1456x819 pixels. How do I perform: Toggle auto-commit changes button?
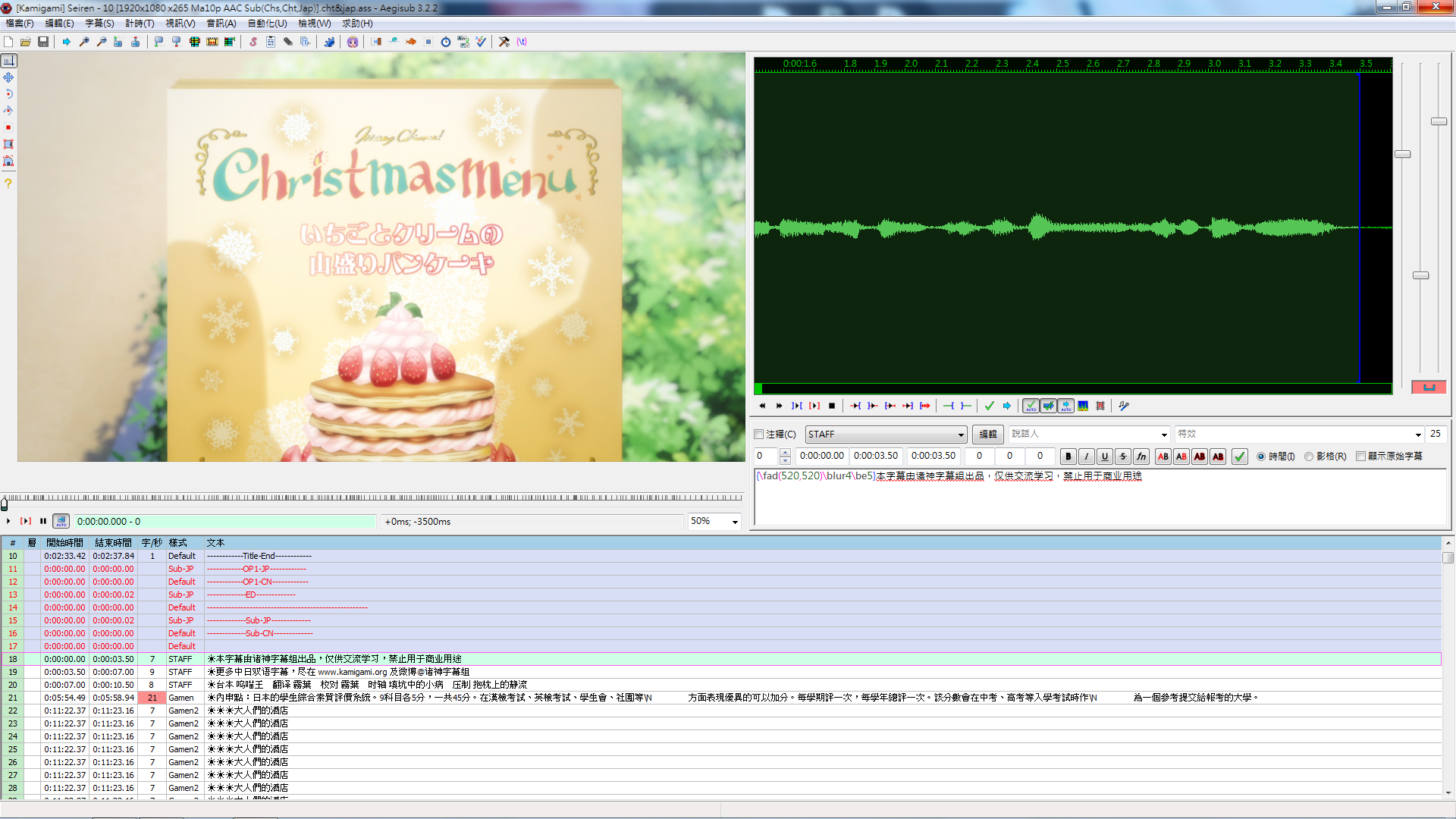click(1031, 406)
